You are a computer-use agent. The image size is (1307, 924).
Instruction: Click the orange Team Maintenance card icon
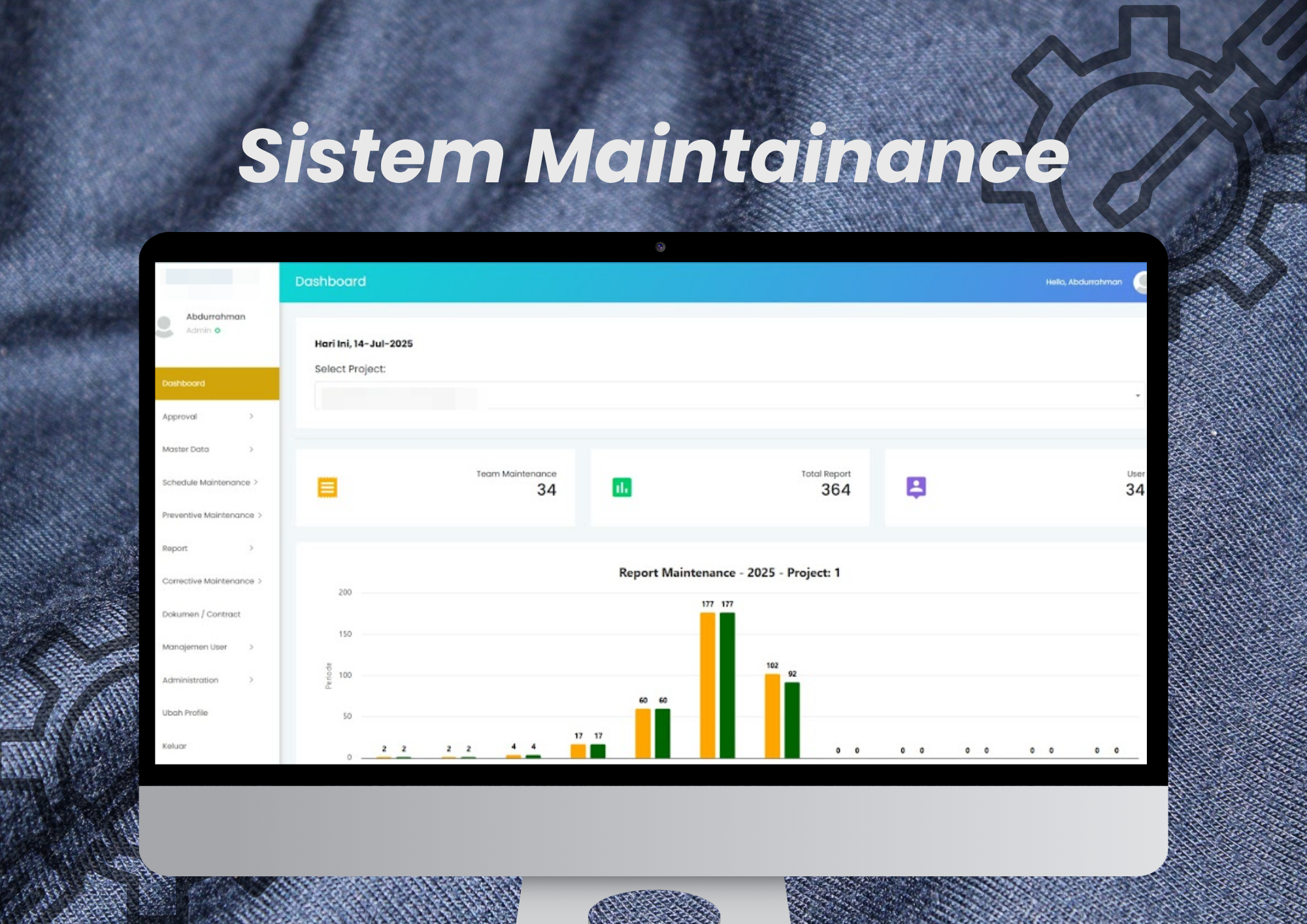[329, 487]
